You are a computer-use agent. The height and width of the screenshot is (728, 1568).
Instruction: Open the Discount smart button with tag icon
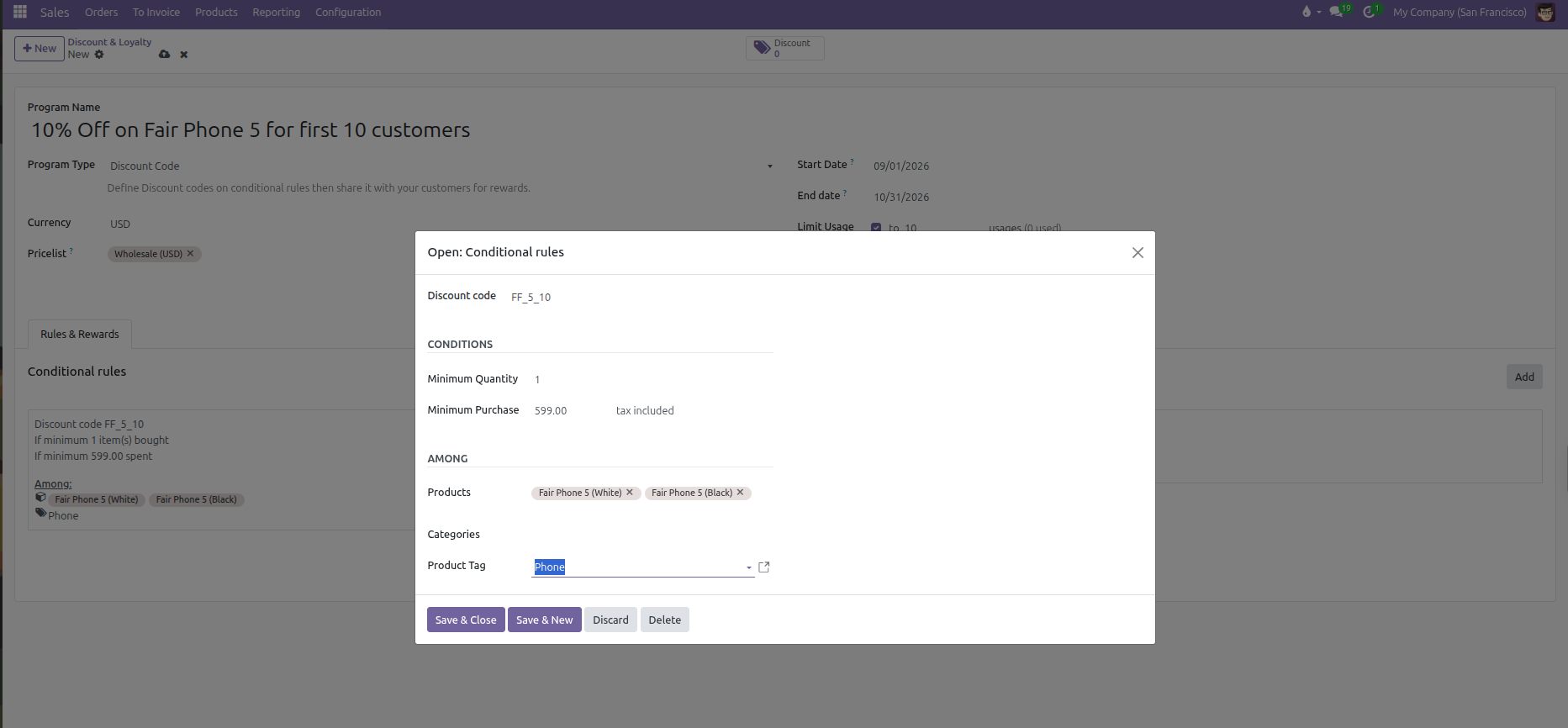[x=784, y=48]
